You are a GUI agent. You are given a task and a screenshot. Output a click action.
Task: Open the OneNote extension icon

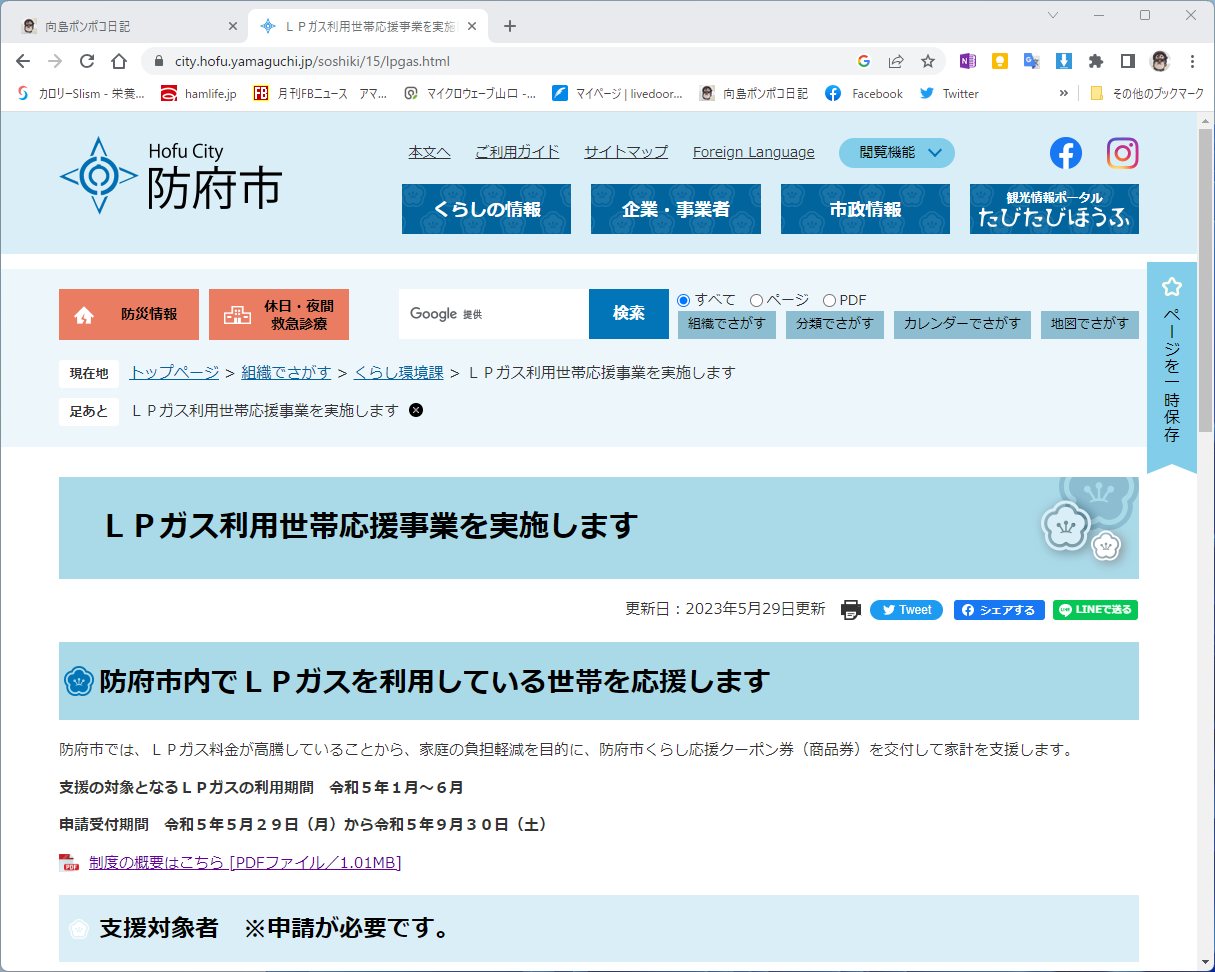pyautogui.click(x=967, y=61)
